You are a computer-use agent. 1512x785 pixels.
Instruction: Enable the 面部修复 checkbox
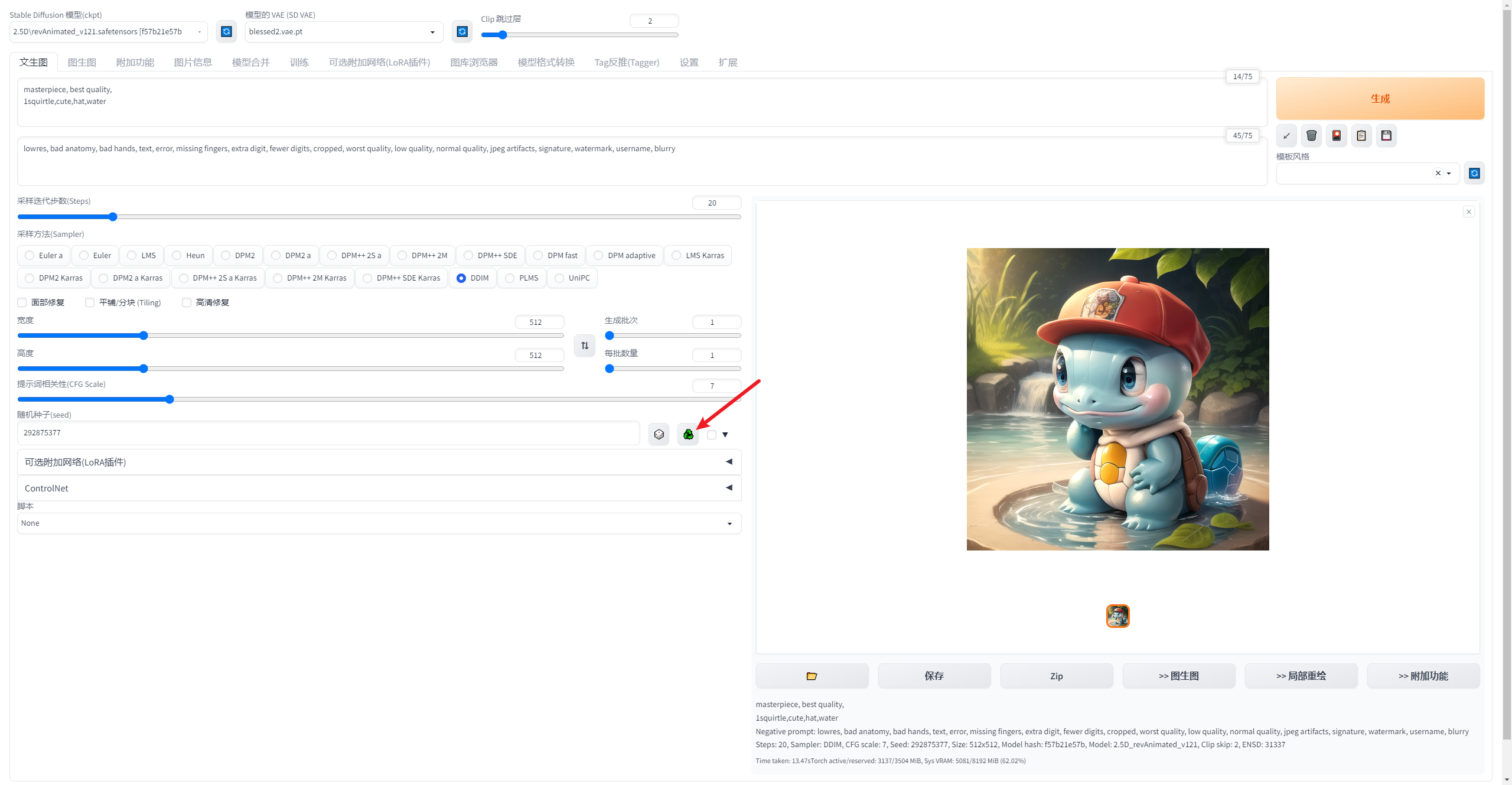click(22, 302)
